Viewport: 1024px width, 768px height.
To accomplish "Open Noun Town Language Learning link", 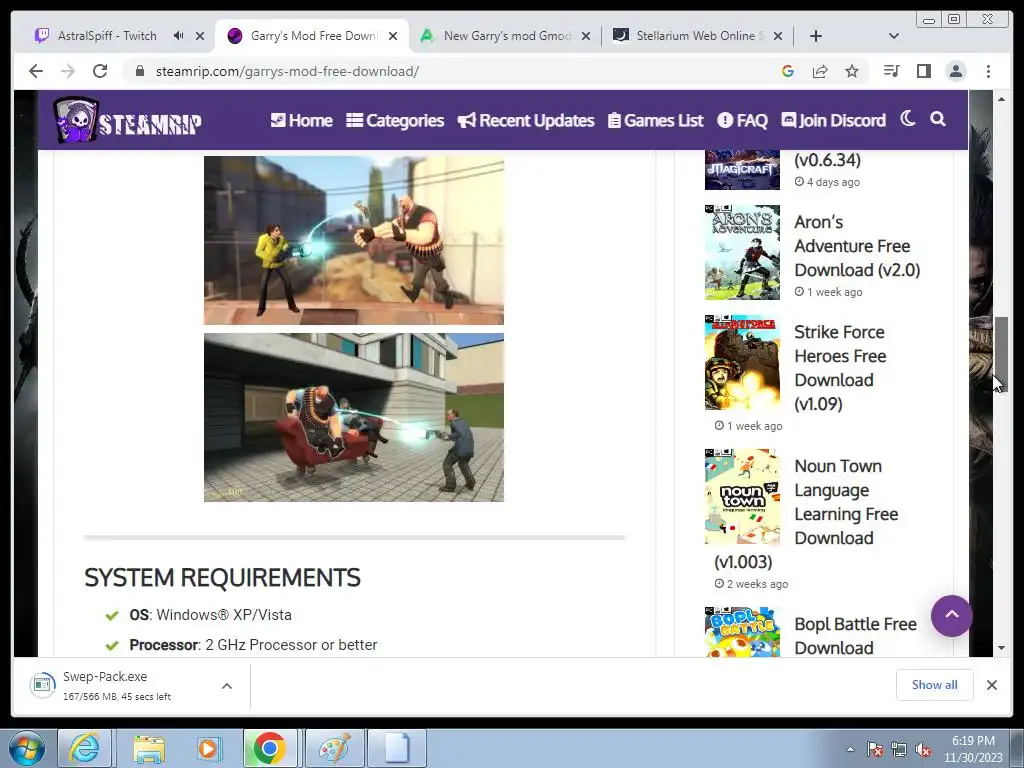I will click(846, 502).
